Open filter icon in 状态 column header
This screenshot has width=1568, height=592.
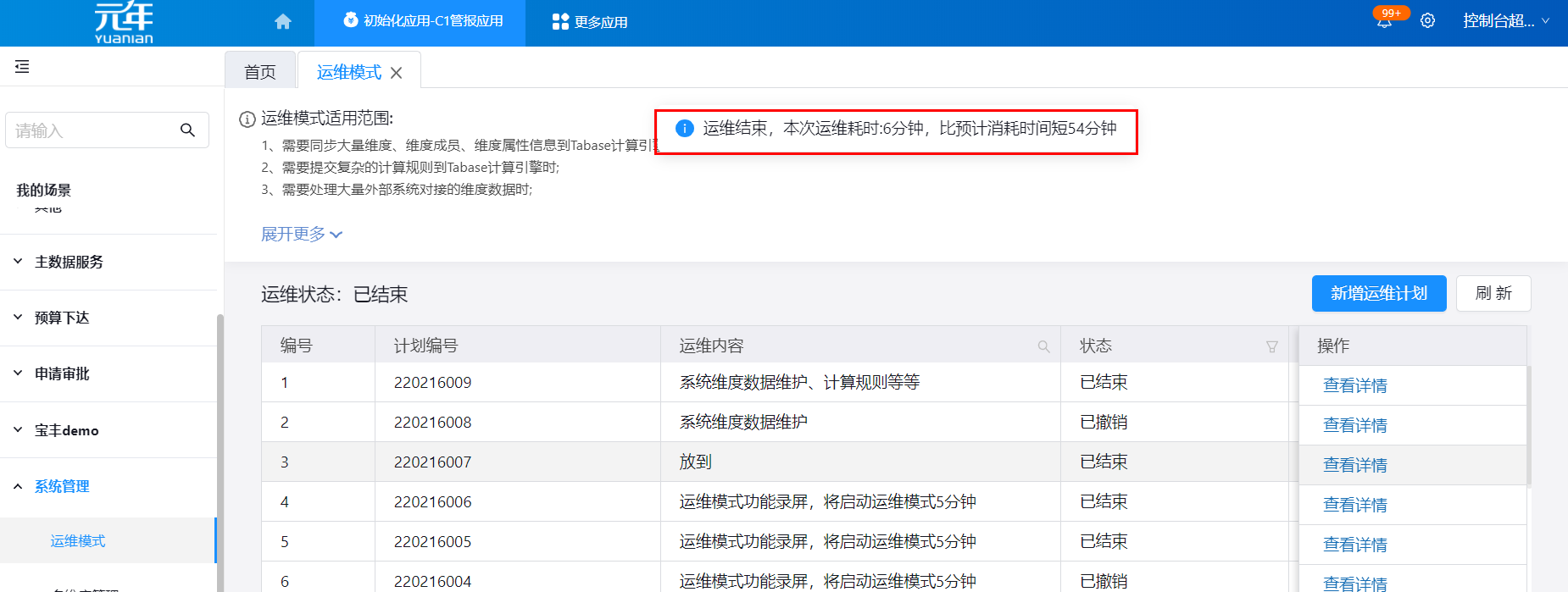click(x=1271, y=346)
